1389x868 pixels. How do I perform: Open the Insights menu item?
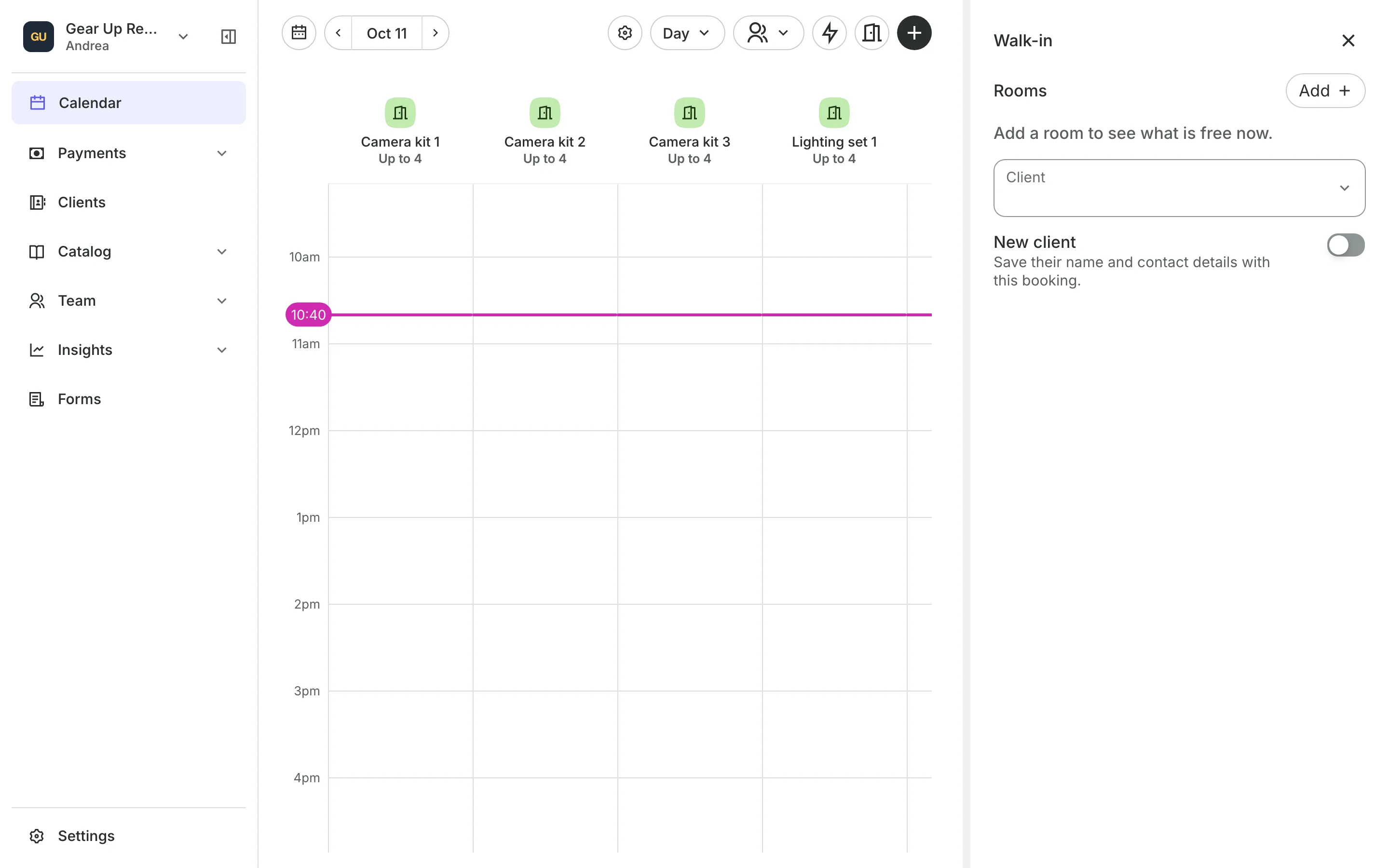click(x=129, y=350)
